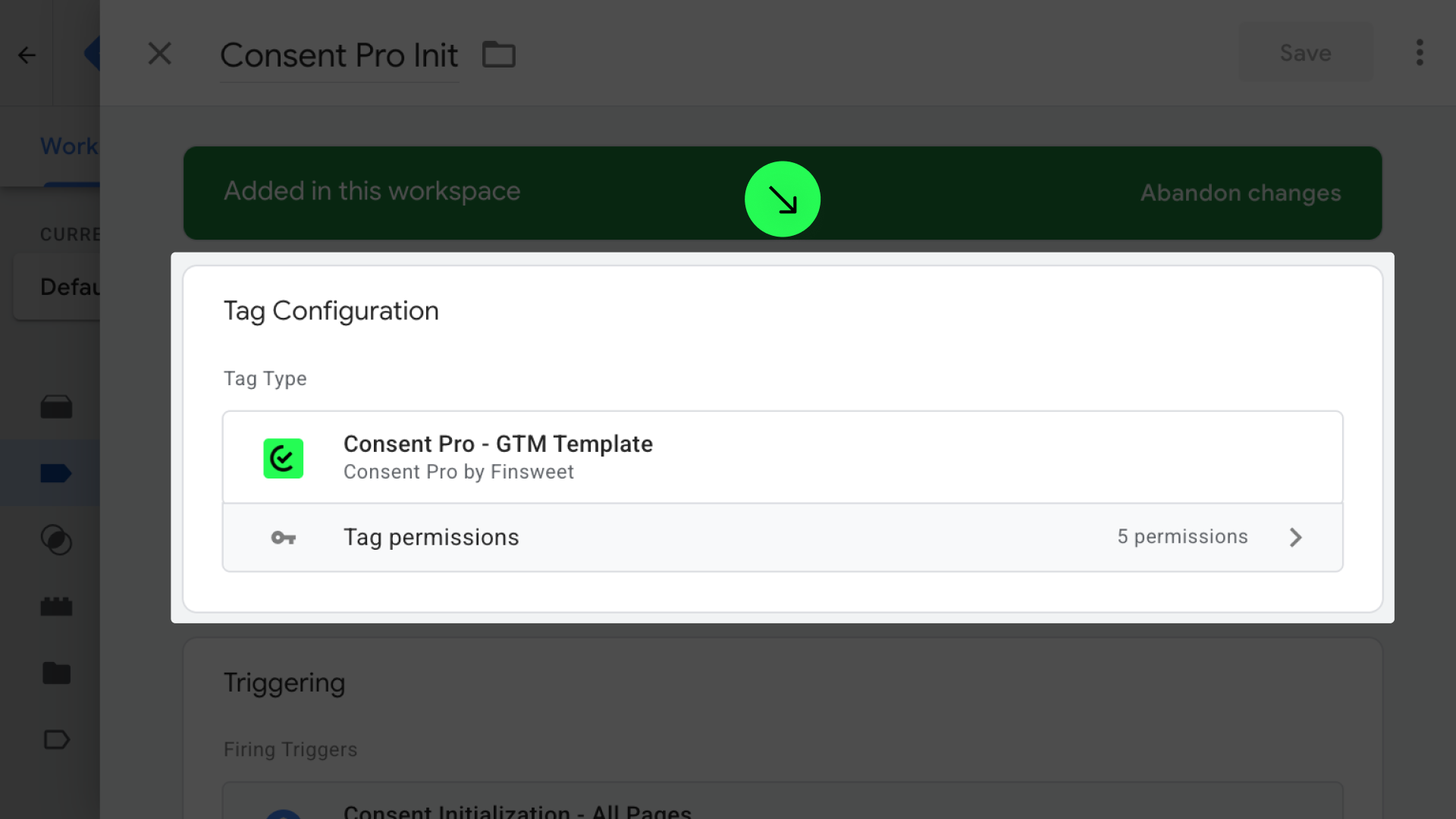The height and width of the screenshot is (819, 1456).
Task: Open Variables brick icon in sidebar
Action: click(x=56, y=606)
